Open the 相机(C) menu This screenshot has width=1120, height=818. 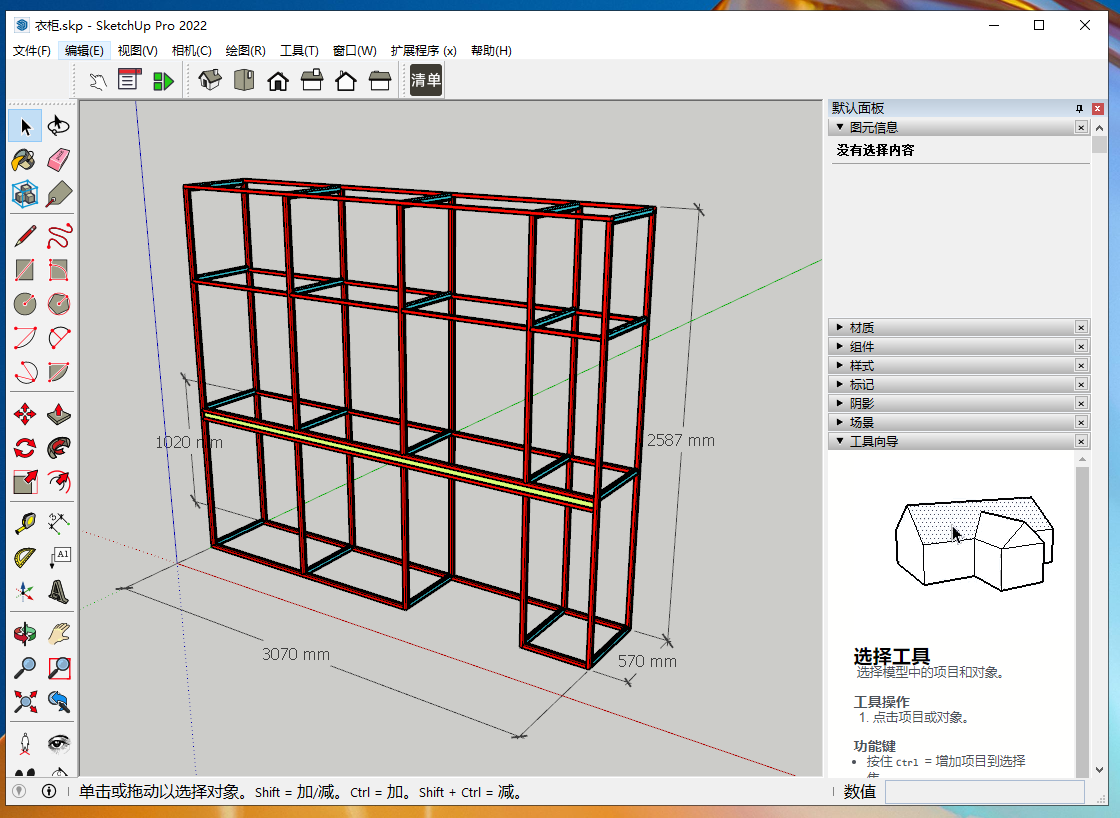coord(191,50)
